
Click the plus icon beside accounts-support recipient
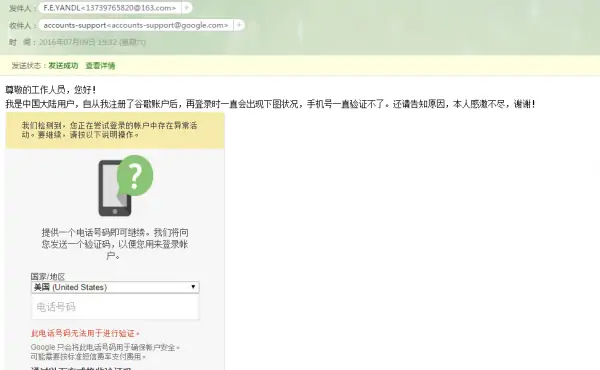(x=239, y=25)
